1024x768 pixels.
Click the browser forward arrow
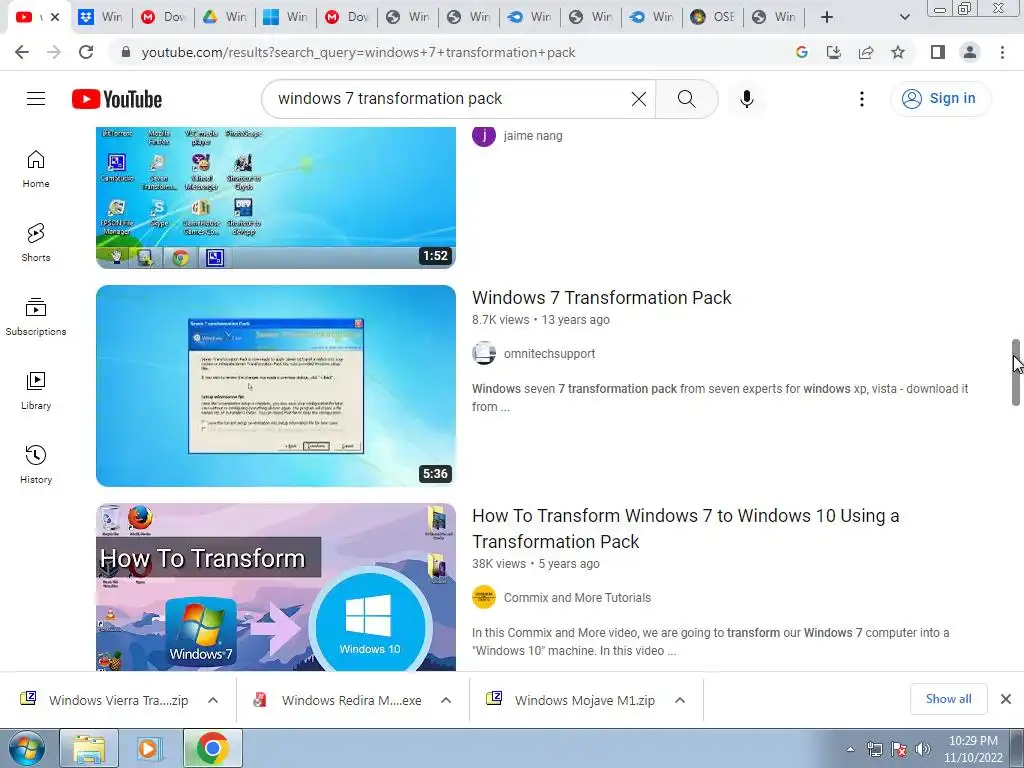coord(54,52)
